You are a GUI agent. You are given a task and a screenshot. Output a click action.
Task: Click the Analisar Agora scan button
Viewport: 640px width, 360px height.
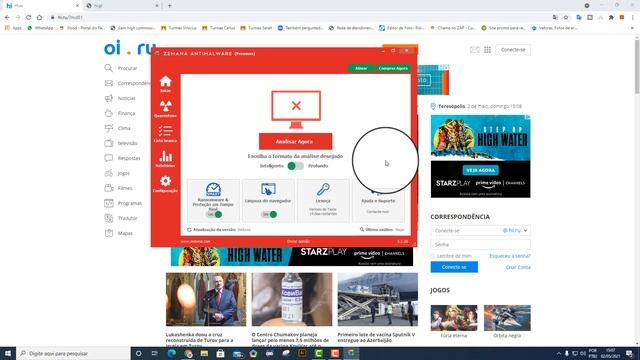click(295, 141)
